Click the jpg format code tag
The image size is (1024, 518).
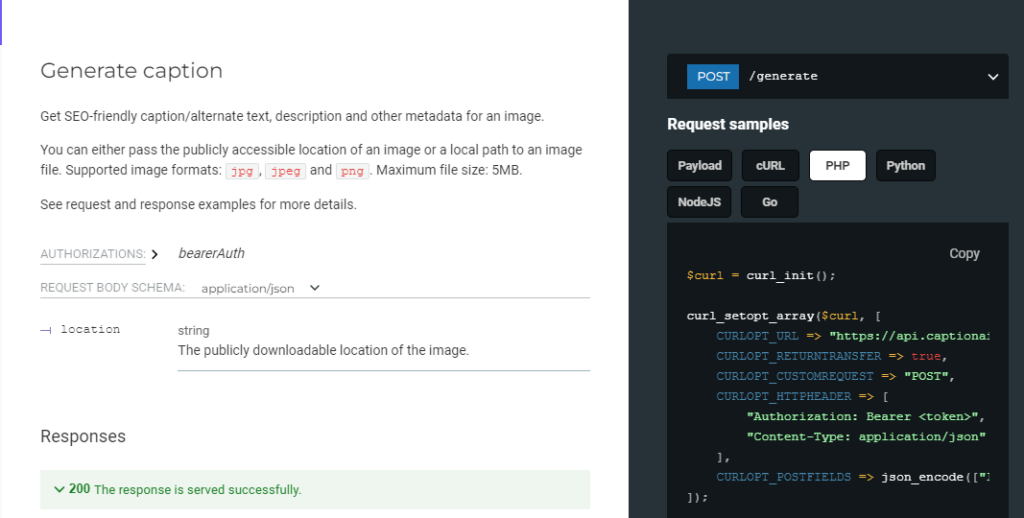tap(241, 171)
